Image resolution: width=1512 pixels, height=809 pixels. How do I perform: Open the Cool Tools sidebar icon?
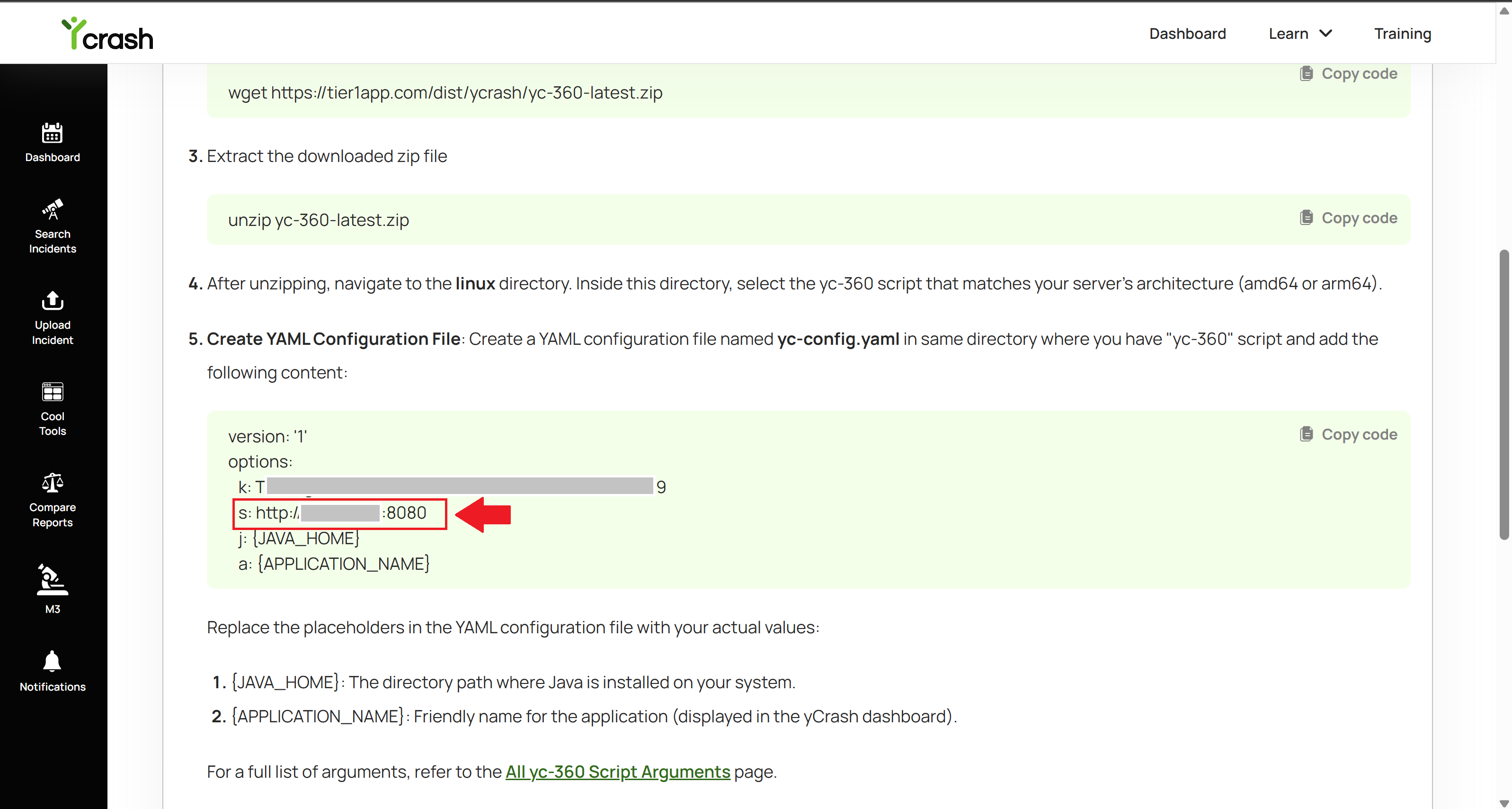pyautogui.click(x=52, y=392)
